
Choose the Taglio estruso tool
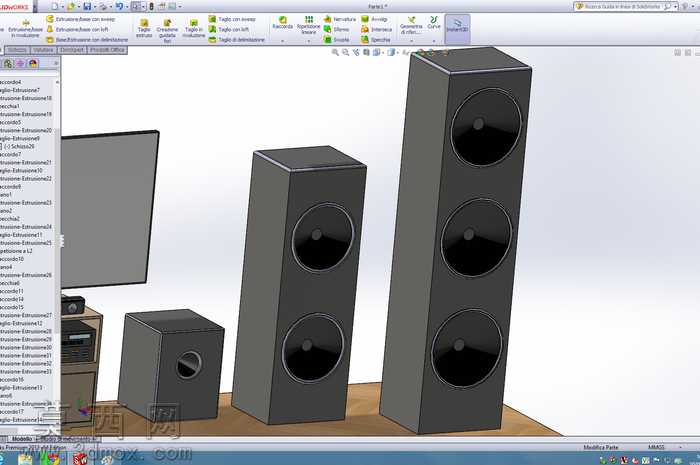click(x=144, y=29)
